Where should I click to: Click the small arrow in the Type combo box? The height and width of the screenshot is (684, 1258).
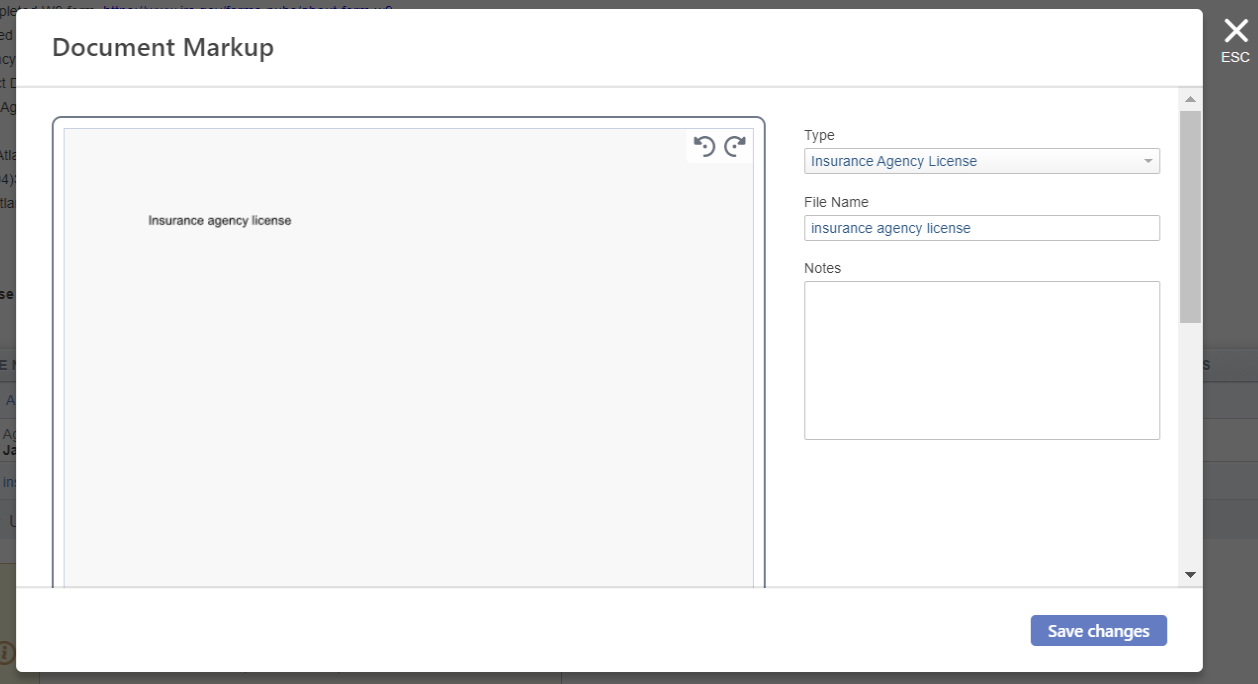pyautogui.click(x=1147, y=161)
